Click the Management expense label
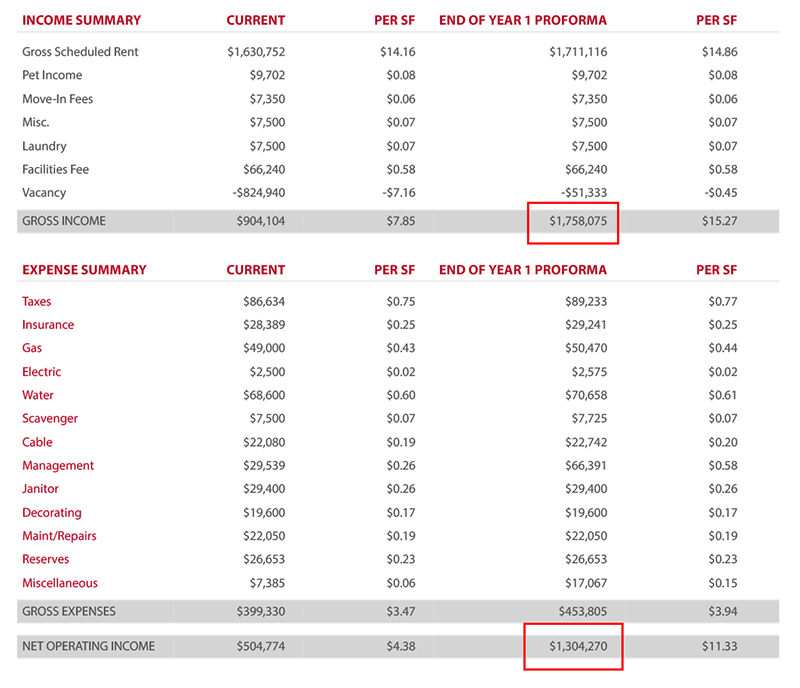 (x=58, y=466)
